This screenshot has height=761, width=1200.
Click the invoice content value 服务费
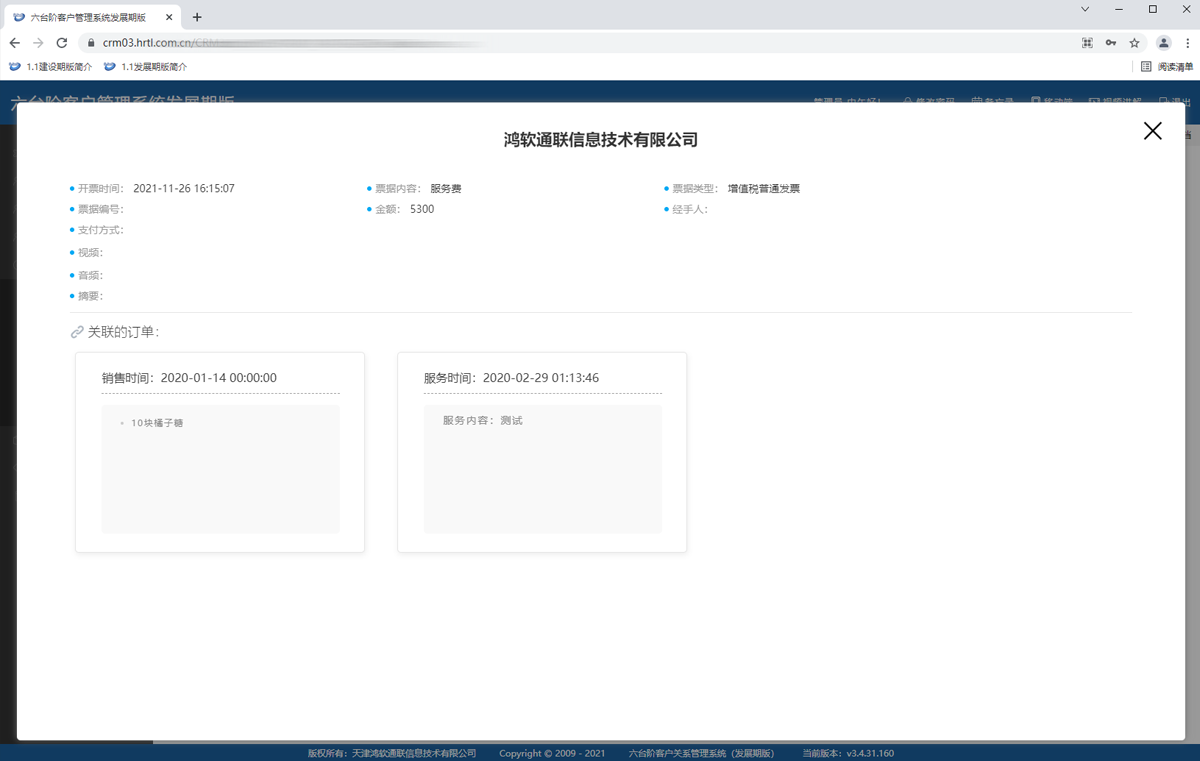tap(446, 189)
